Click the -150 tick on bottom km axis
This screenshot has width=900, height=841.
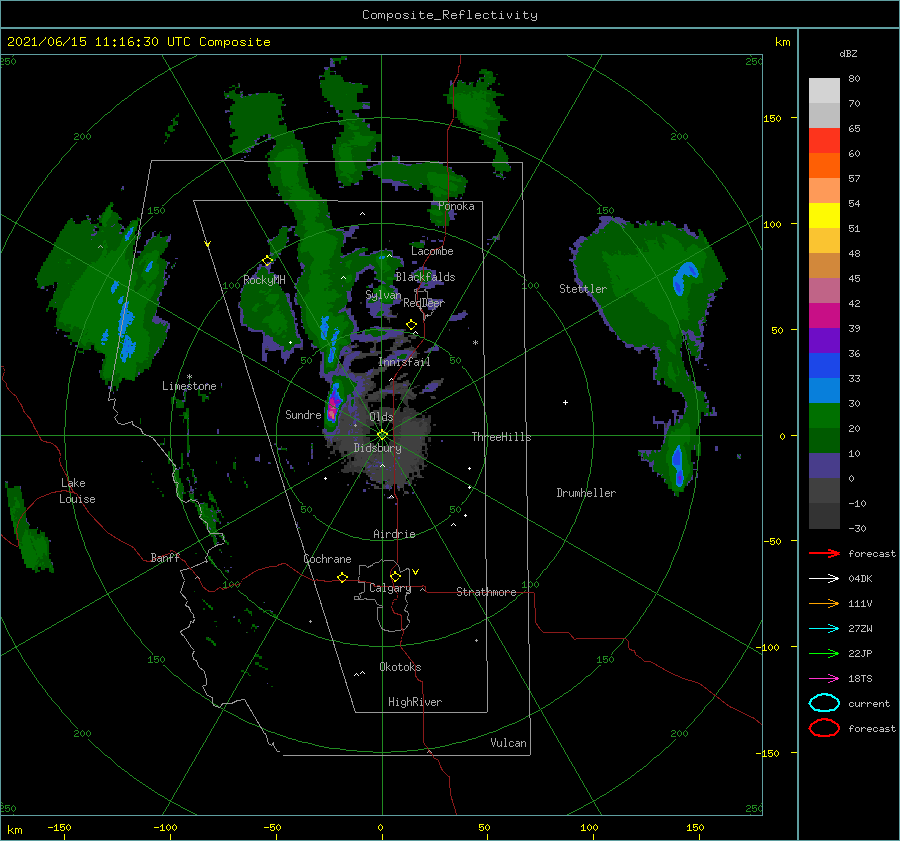tap(59, 827)
